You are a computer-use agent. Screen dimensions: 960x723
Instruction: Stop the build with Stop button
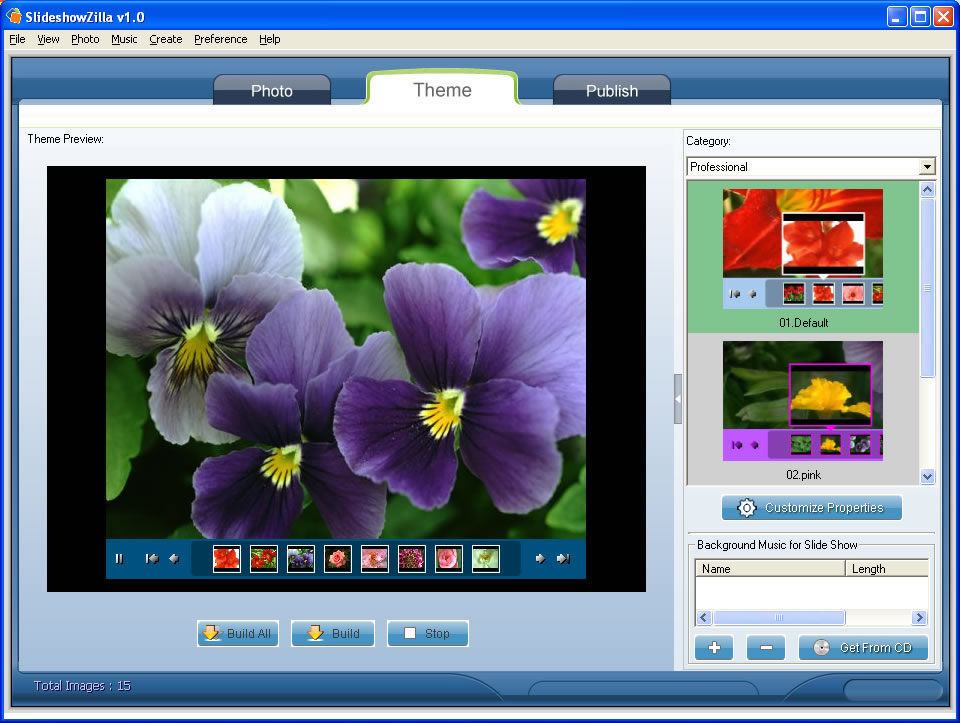pyautogui.click(x=427, y=634)
